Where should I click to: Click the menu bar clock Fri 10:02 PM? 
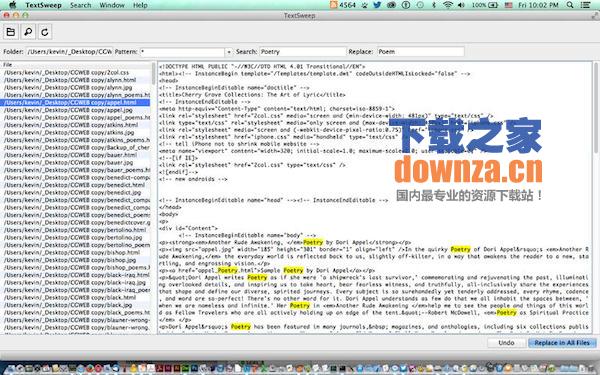(538, 5)
